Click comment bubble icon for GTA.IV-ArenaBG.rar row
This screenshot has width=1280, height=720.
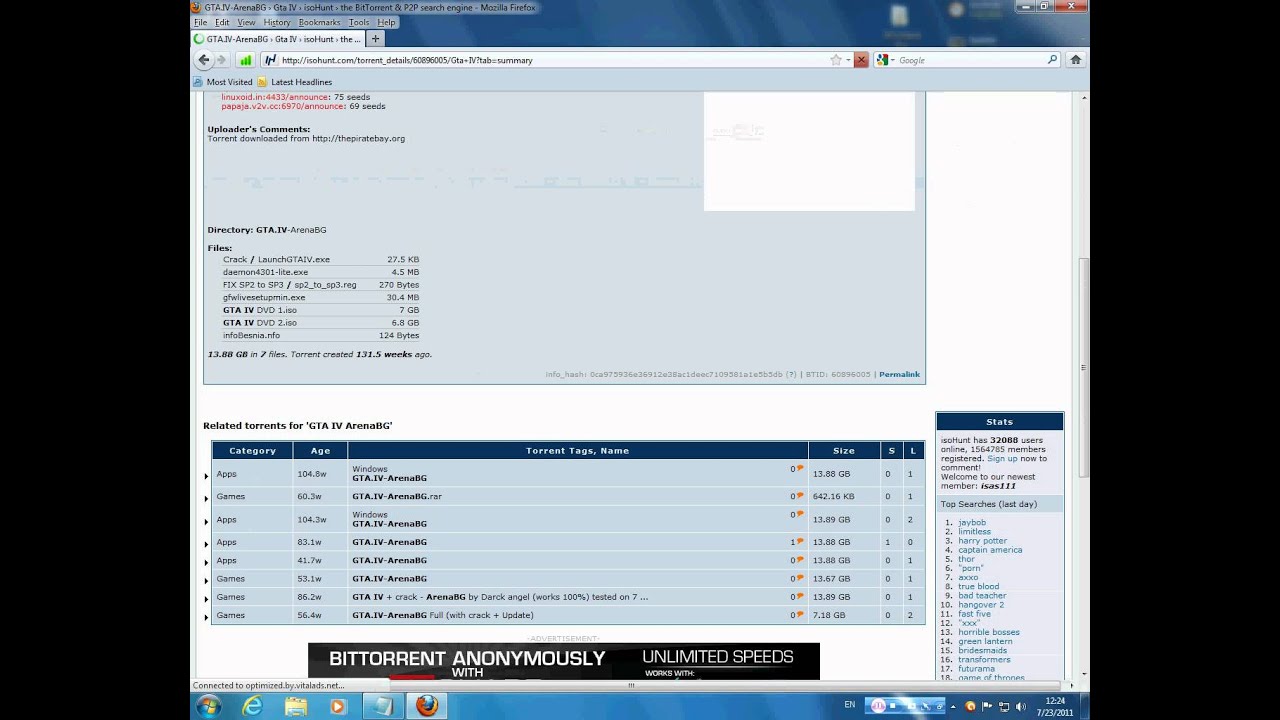click(799, 496)
